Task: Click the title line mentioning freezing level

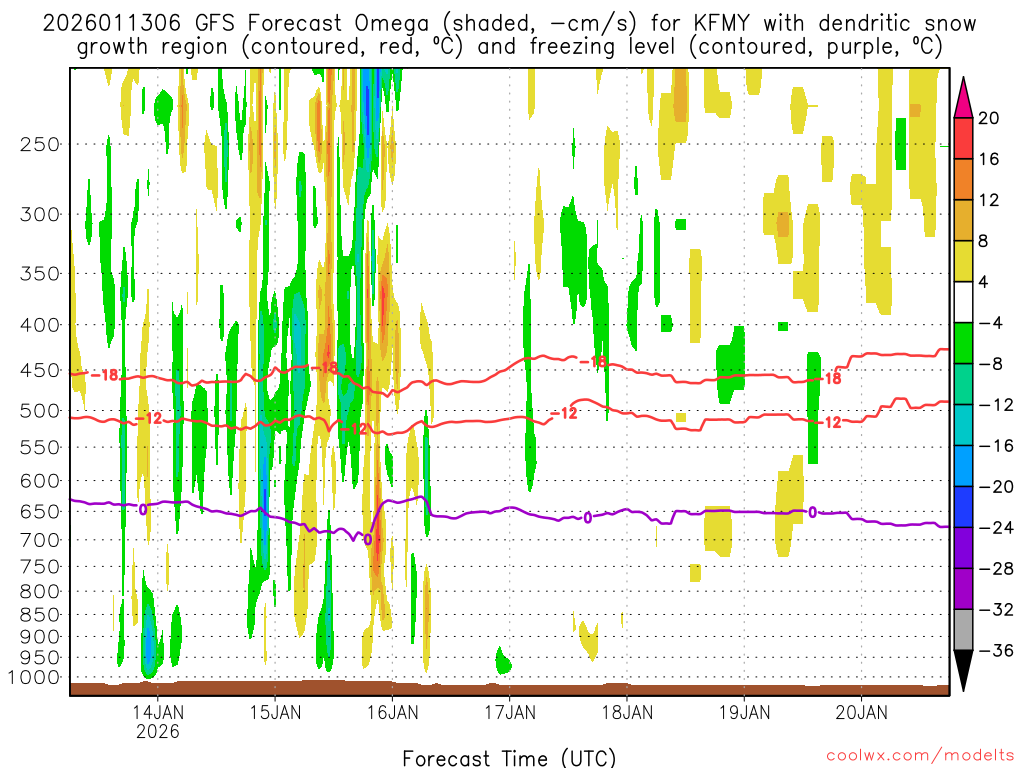Action: [x=509, y=47]
